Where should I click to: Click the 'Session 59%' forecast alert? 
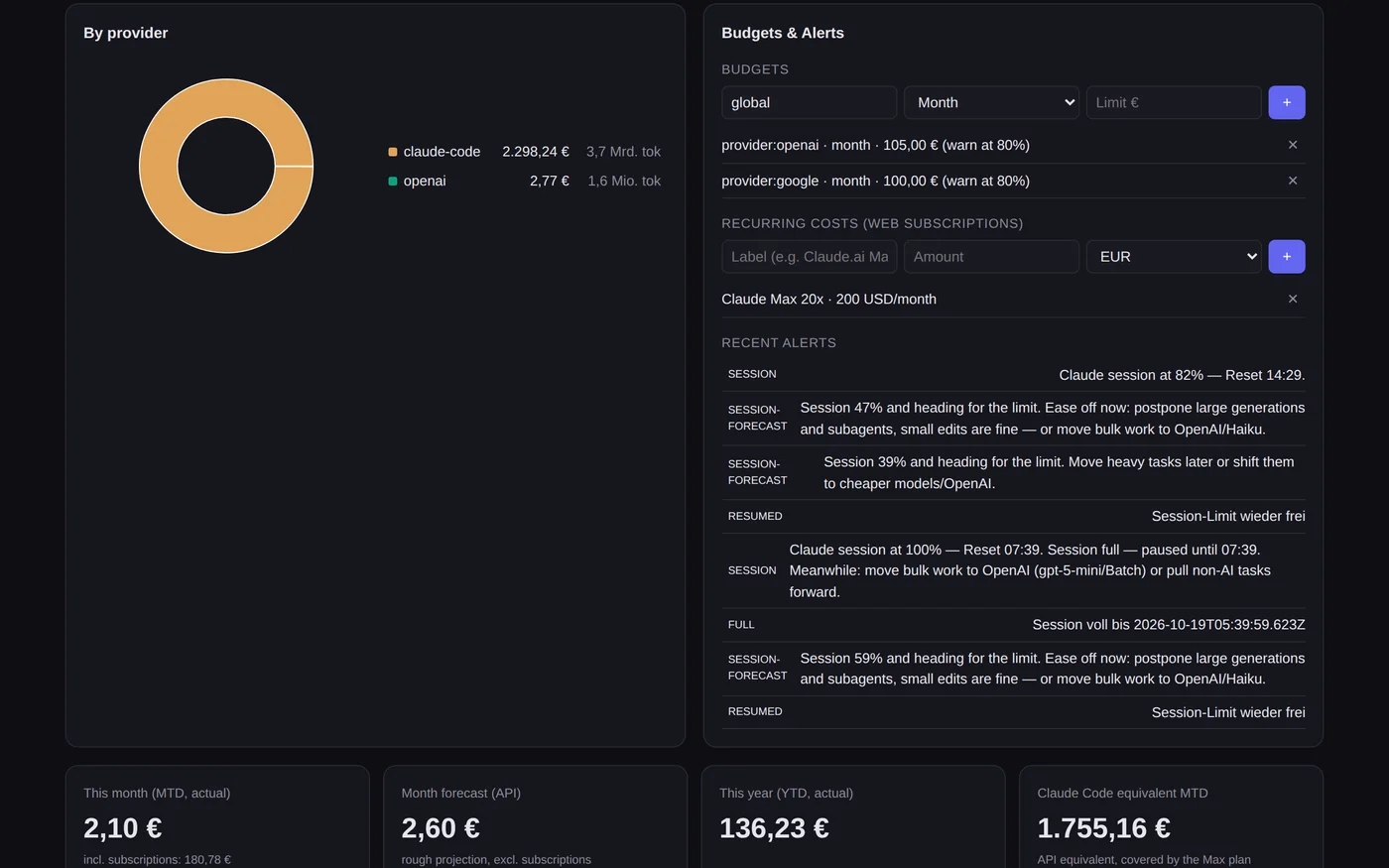coord(1013,669)
